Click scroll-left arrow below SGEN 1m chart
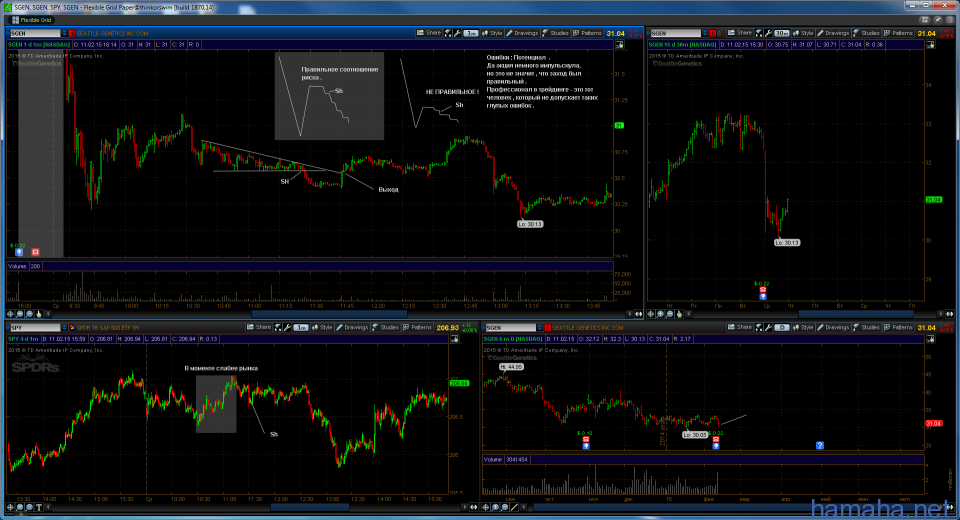The width and height of the screenshot is (960, 520). [x=48, y=314]
